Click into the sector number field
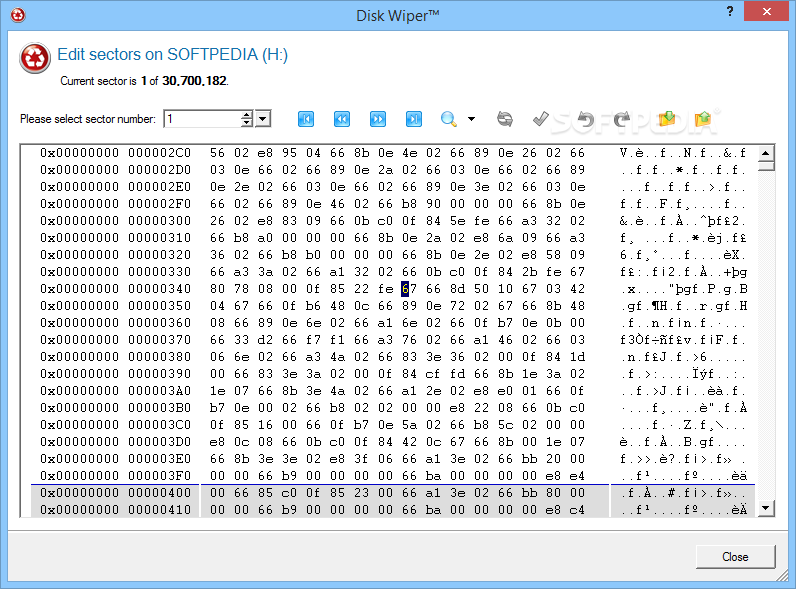The image size is (796, 589). click(203, 119)
